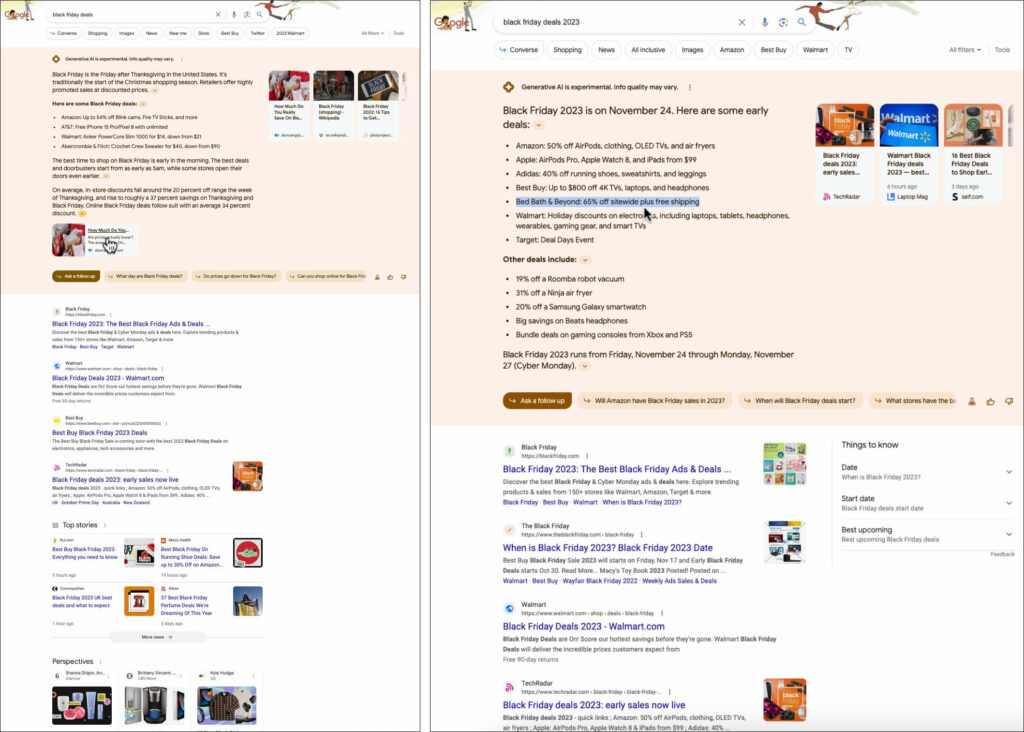This screenshot has height=732, width=1024.
Task: Open the 'Black Friday (shopping) - Wikipedia' card
Action: pyautogui.click(x=333, y=104)
